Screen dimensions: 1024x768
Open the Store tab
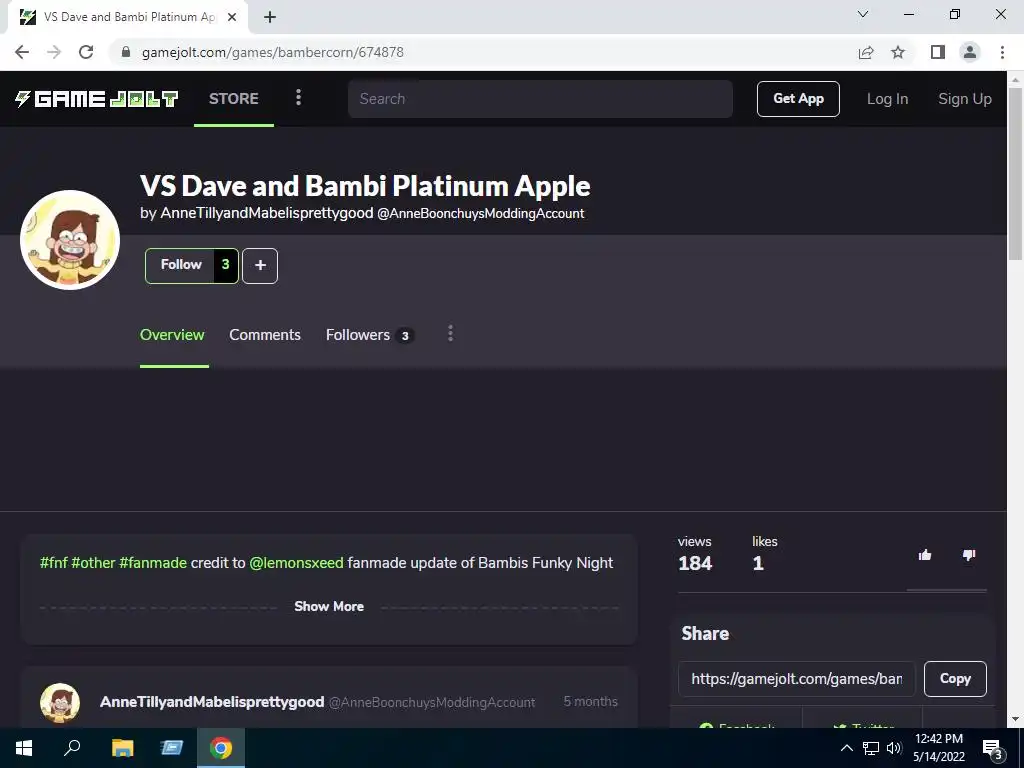234,99
